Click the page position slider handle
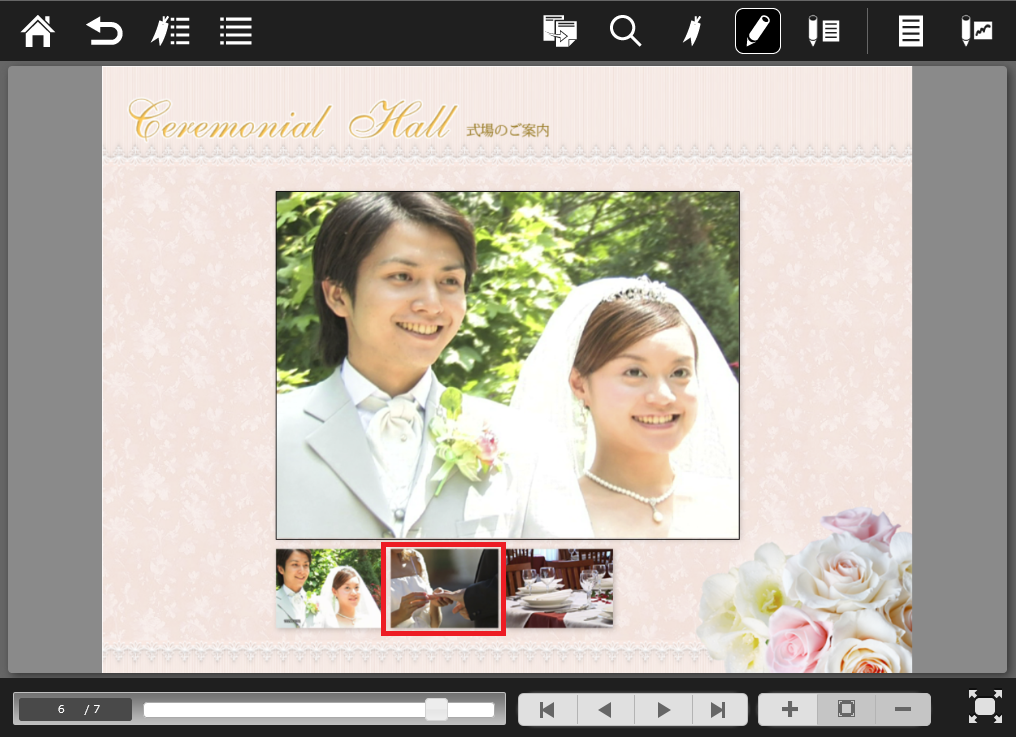Screen dimensions: 1016x737 pyautogui.click(x=436, y=710)
